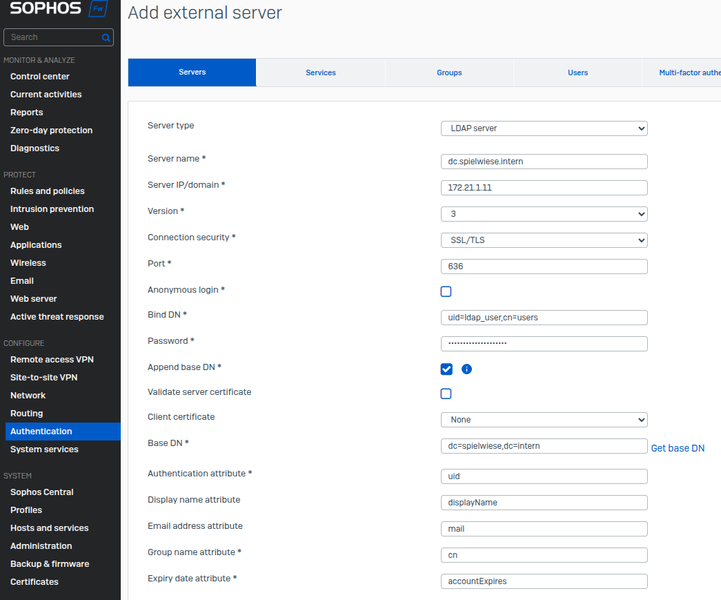Image resolution: width=721 pixels, height=600 pixels.
Task: Click the Get base DN link
Action: 677,448
